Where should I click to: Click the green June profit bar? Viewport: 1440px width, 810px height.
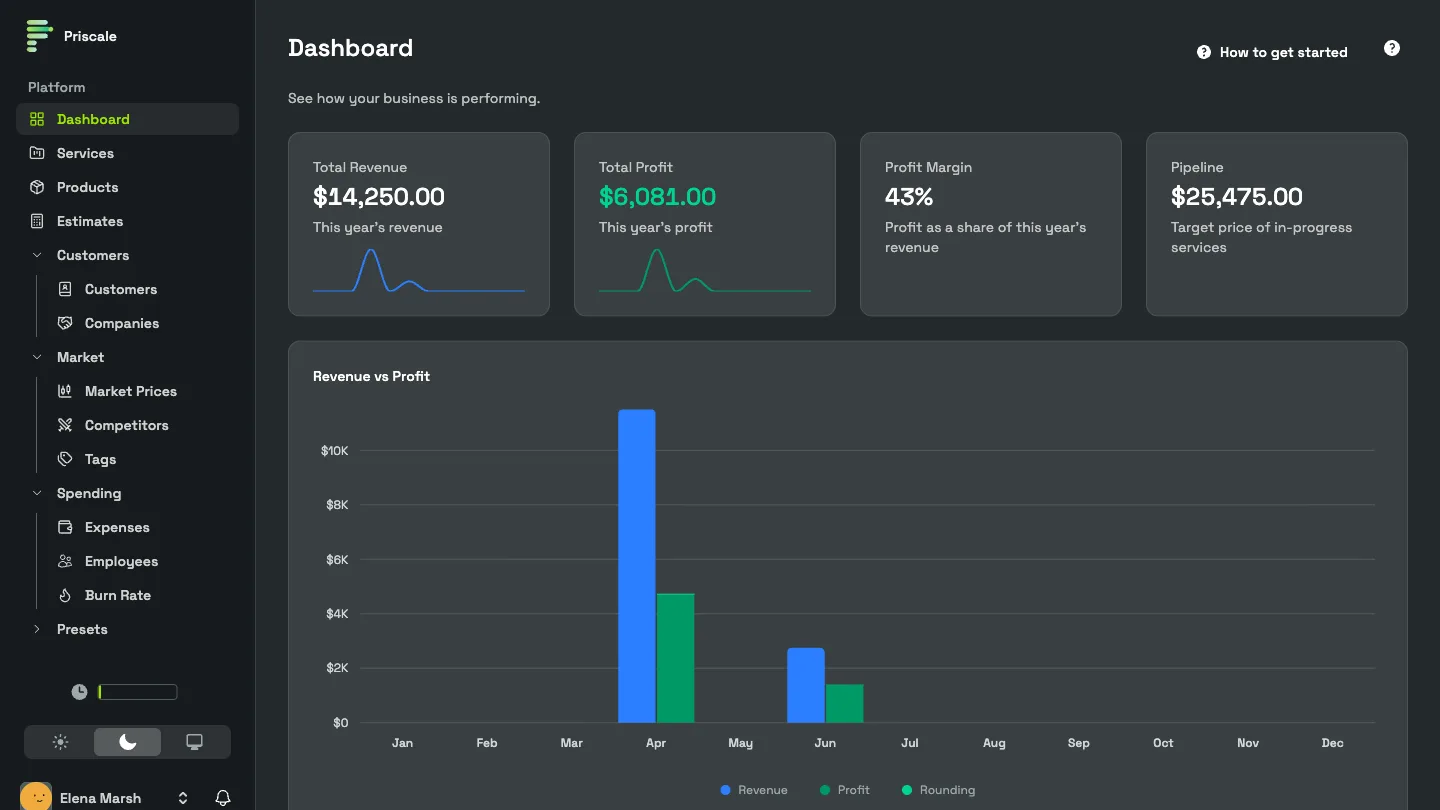click(844, 703)
